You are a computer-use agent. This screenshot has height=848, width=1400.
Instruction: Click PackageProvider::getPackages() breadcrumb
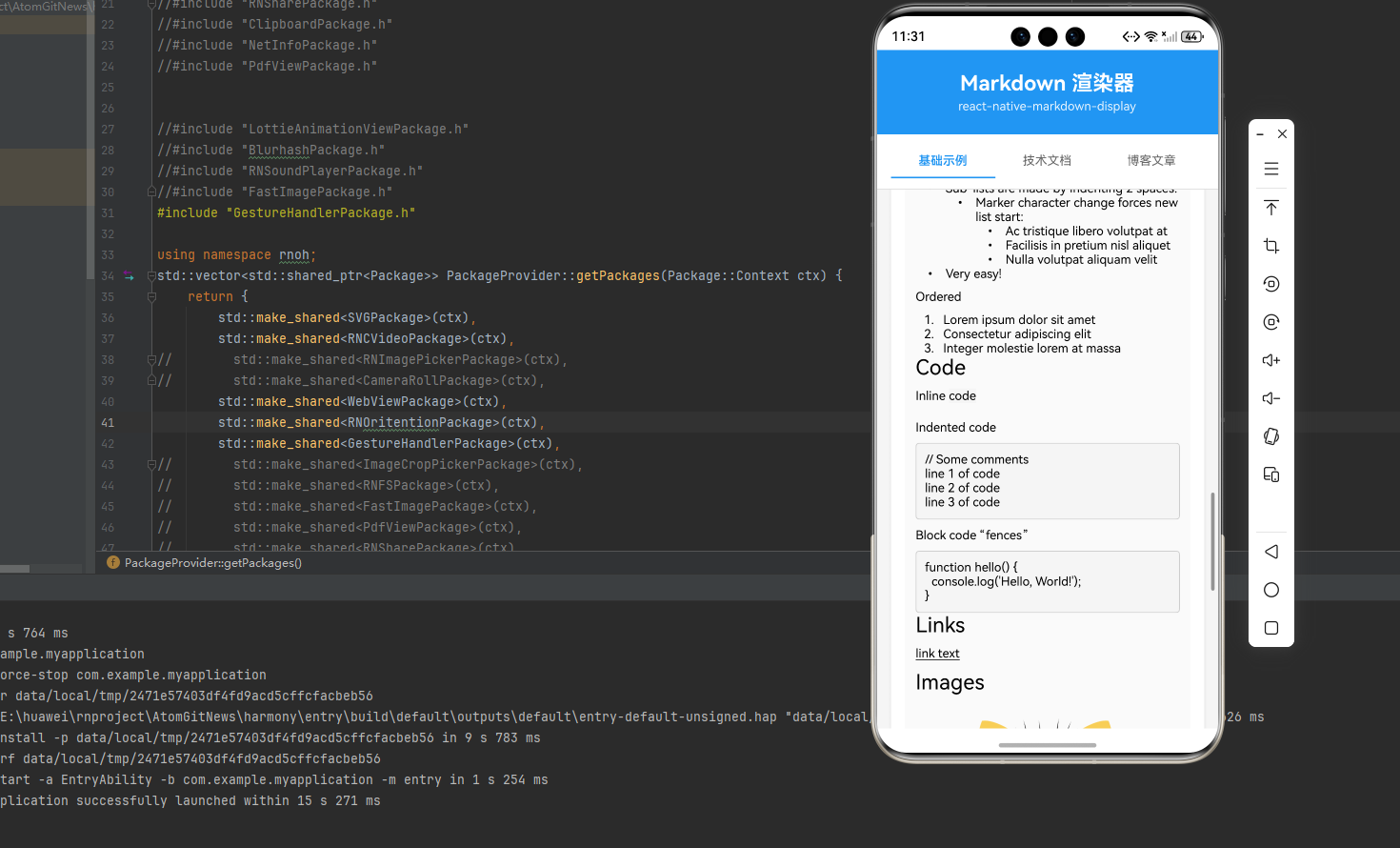pos(213,563)
